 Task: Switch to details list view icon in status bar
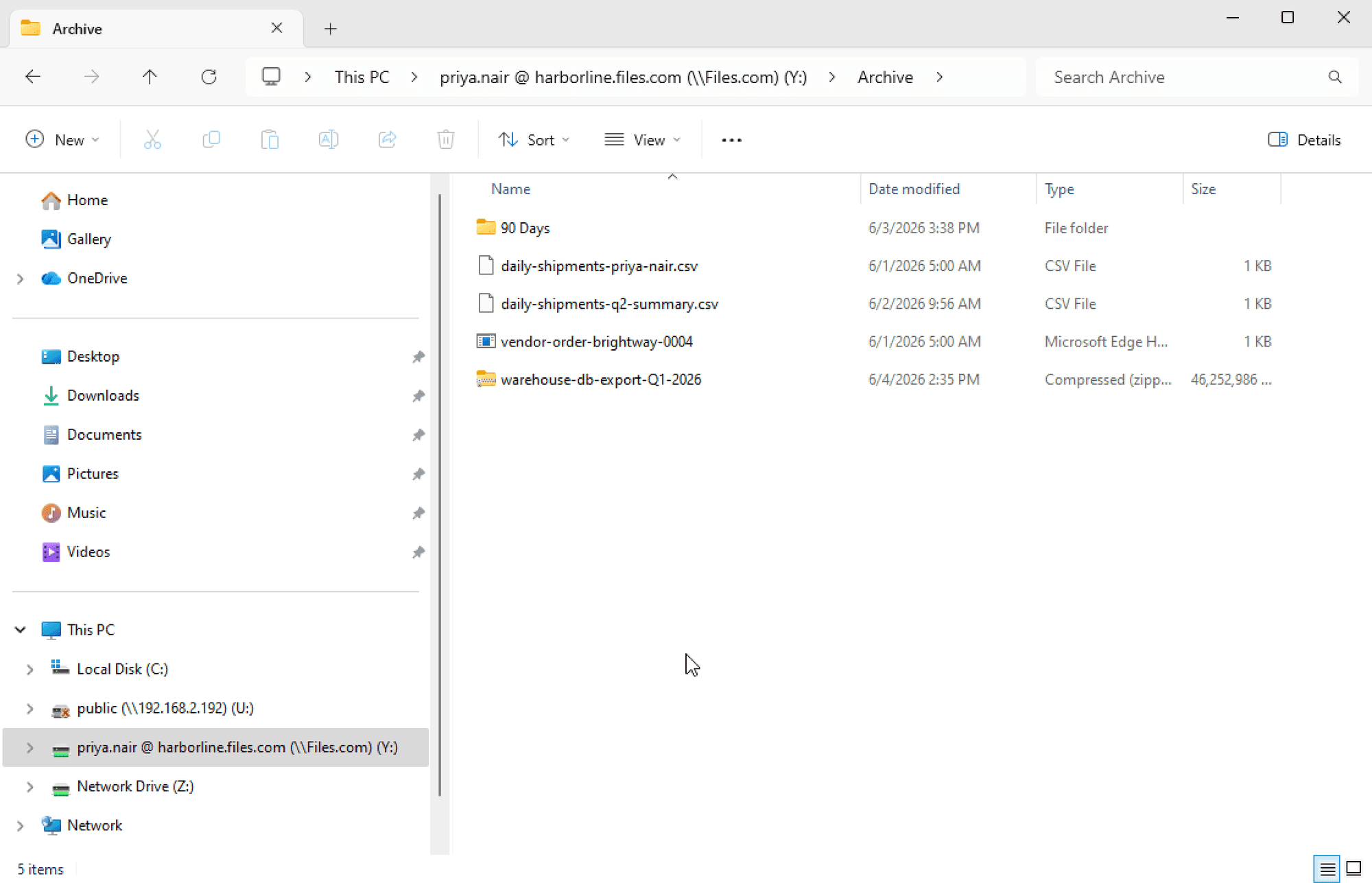(x=1327, y=869)
